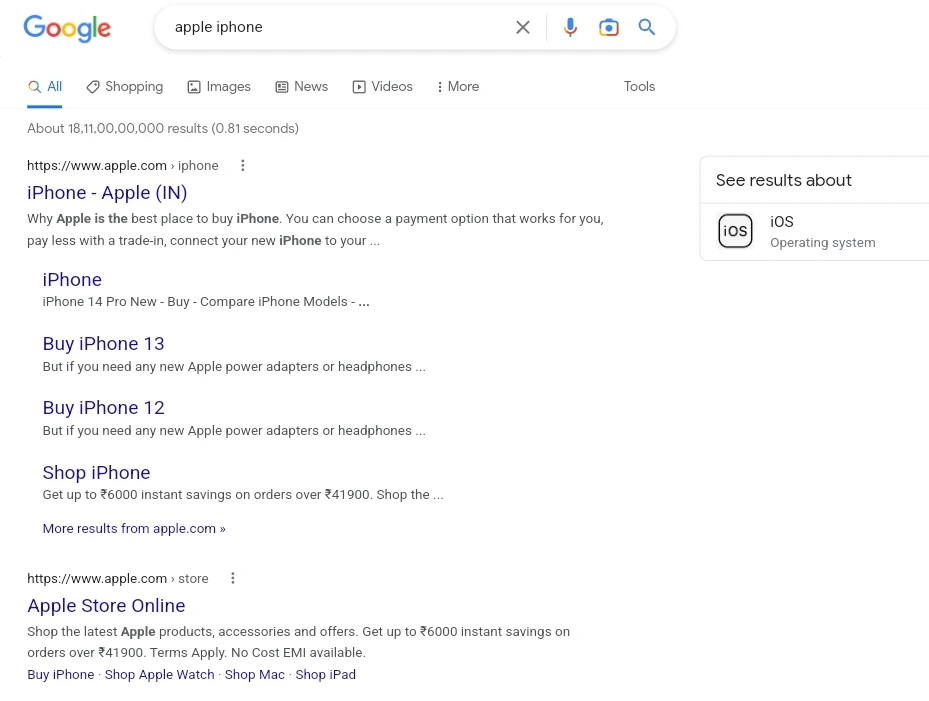Screen dimensions: 929x701
Task: Click the magnifier search button
Action: pos(646,27)
